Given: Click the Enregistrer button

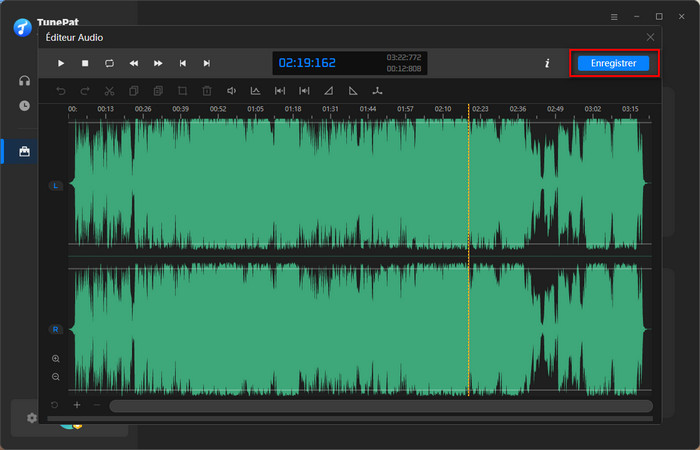Looking at the screenshot, I should point(613,63).
